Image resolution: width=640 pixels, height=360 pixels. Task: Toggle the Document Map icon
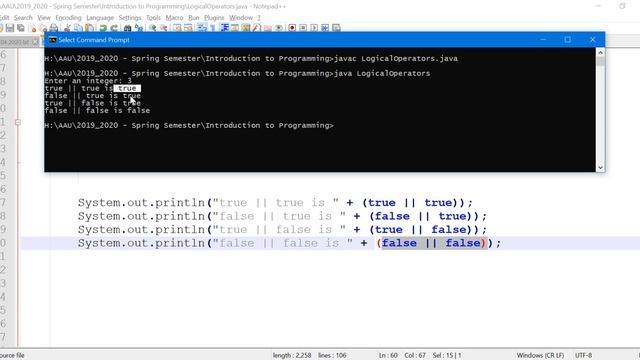246,28
